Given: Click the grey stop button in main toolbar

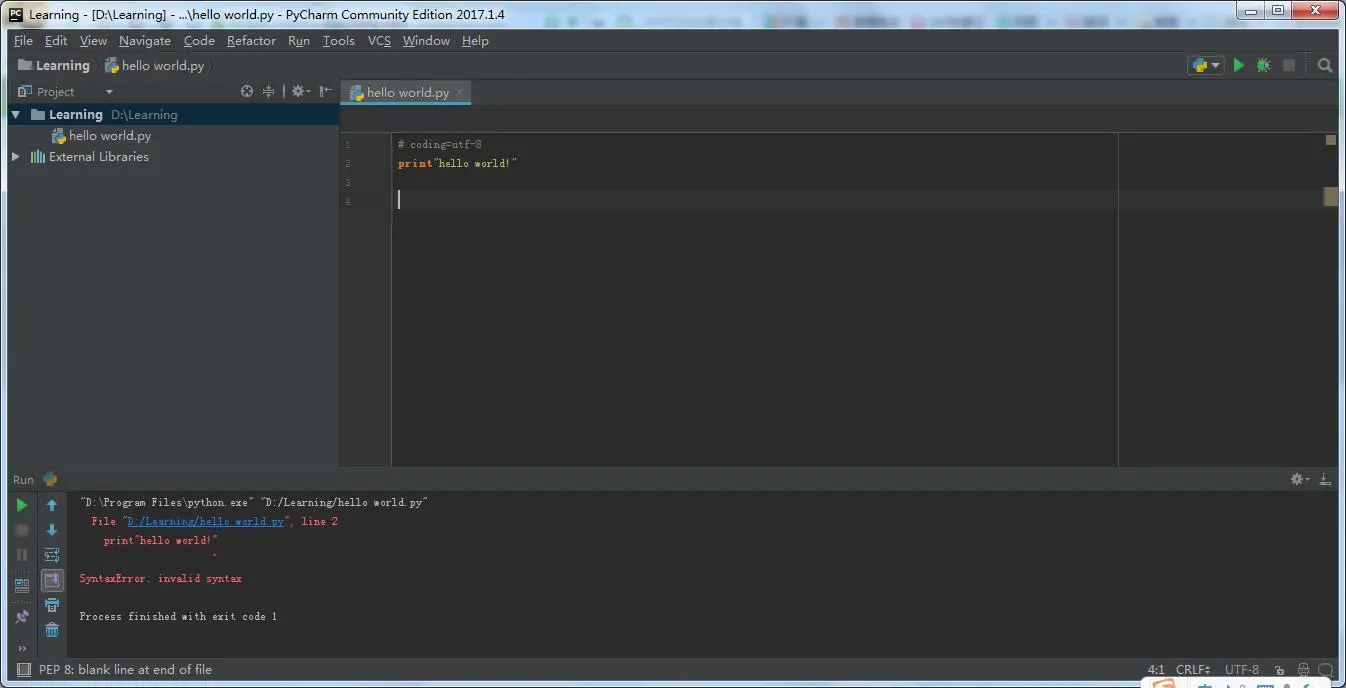Looking at the screenshot, I should [1289, 65].
